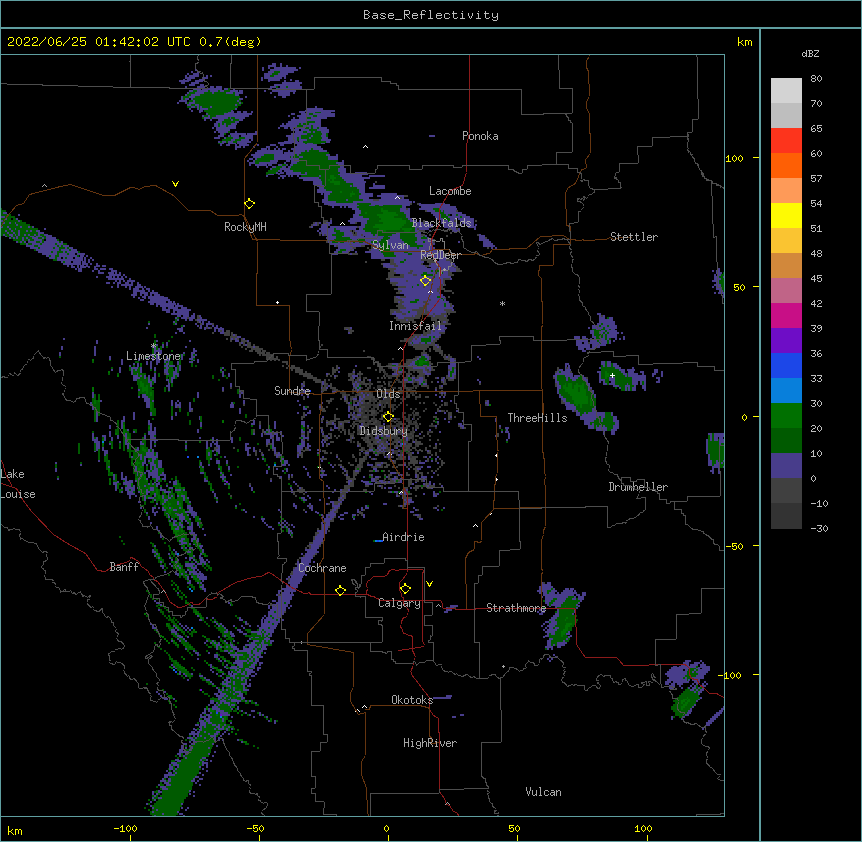Click the yellow diamond marker near RockyMH
Viewport: 862px width, 842px height.
click(250, 204)
